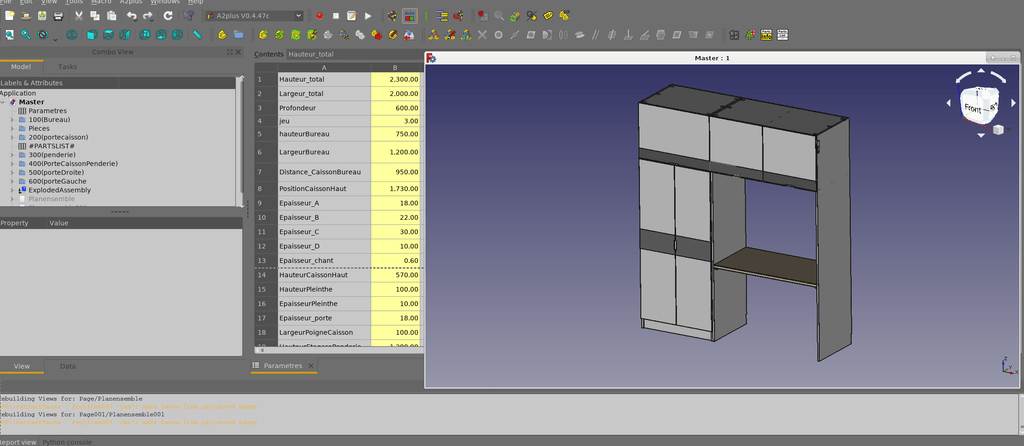Click the Undo arrow in toolbar
Image resolution: width=1024 pixels, height=446 pixels.
(131, 16)
